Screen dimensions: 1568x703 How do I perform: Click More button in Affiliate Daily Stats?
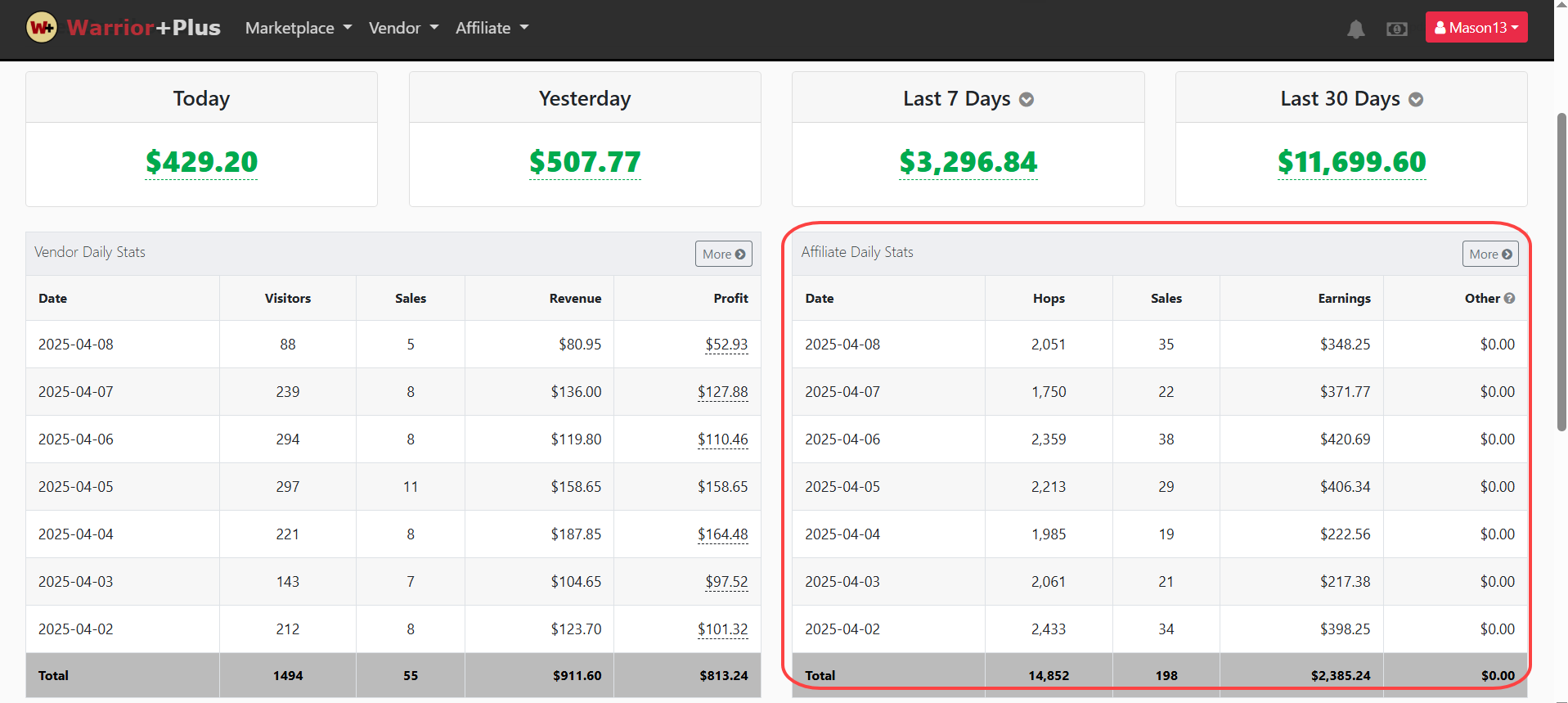[x=1490, y=254]
